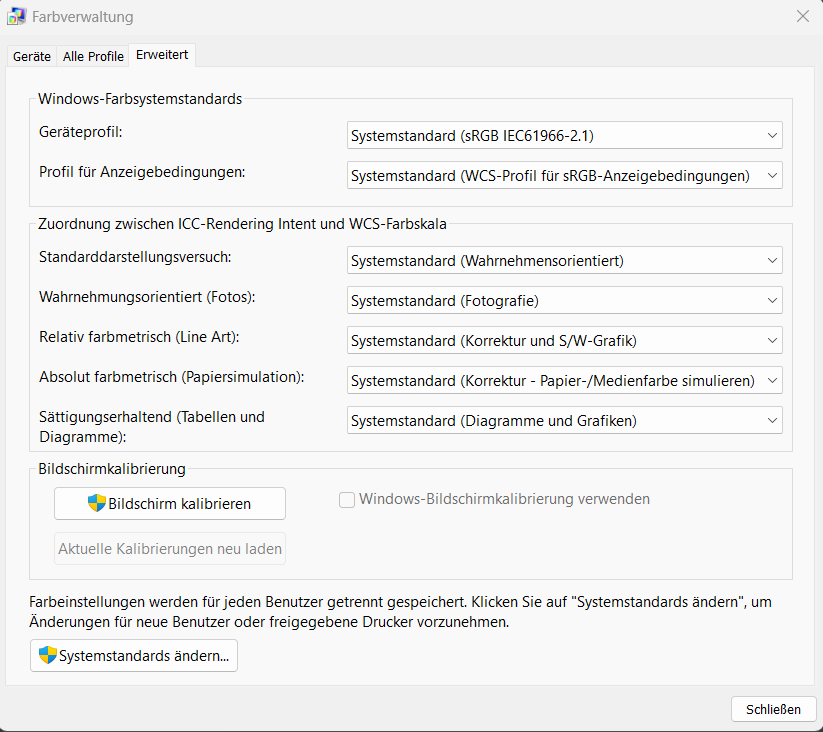Expand Profil für Anzeigebedingungen dropdown

pyautogui.click(x=564, y=176)
